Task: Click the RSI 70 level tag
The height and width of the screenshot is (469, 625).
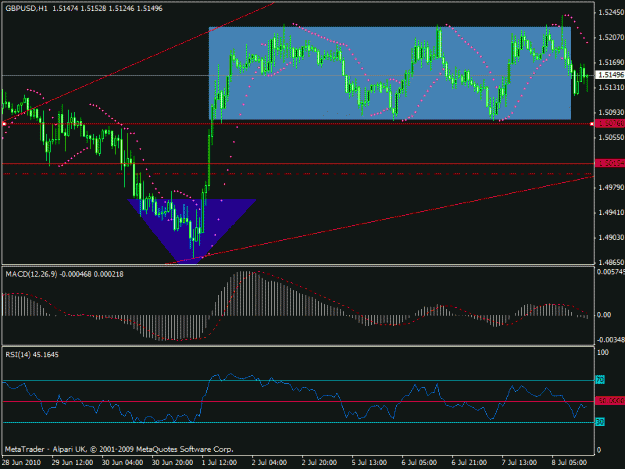Action: point(600,380)
